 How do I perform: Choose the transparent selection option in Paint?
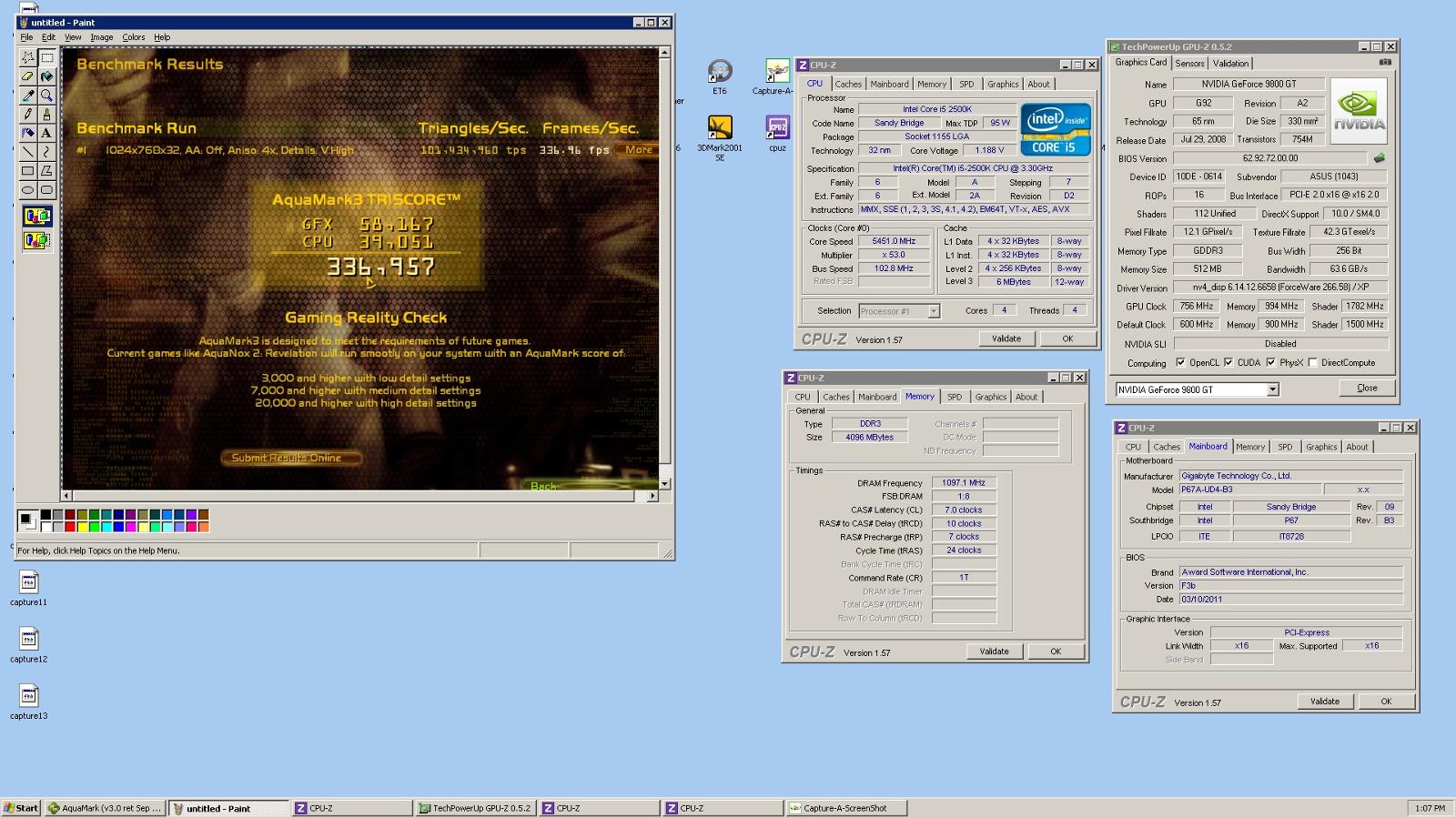(x=37, y=240)
